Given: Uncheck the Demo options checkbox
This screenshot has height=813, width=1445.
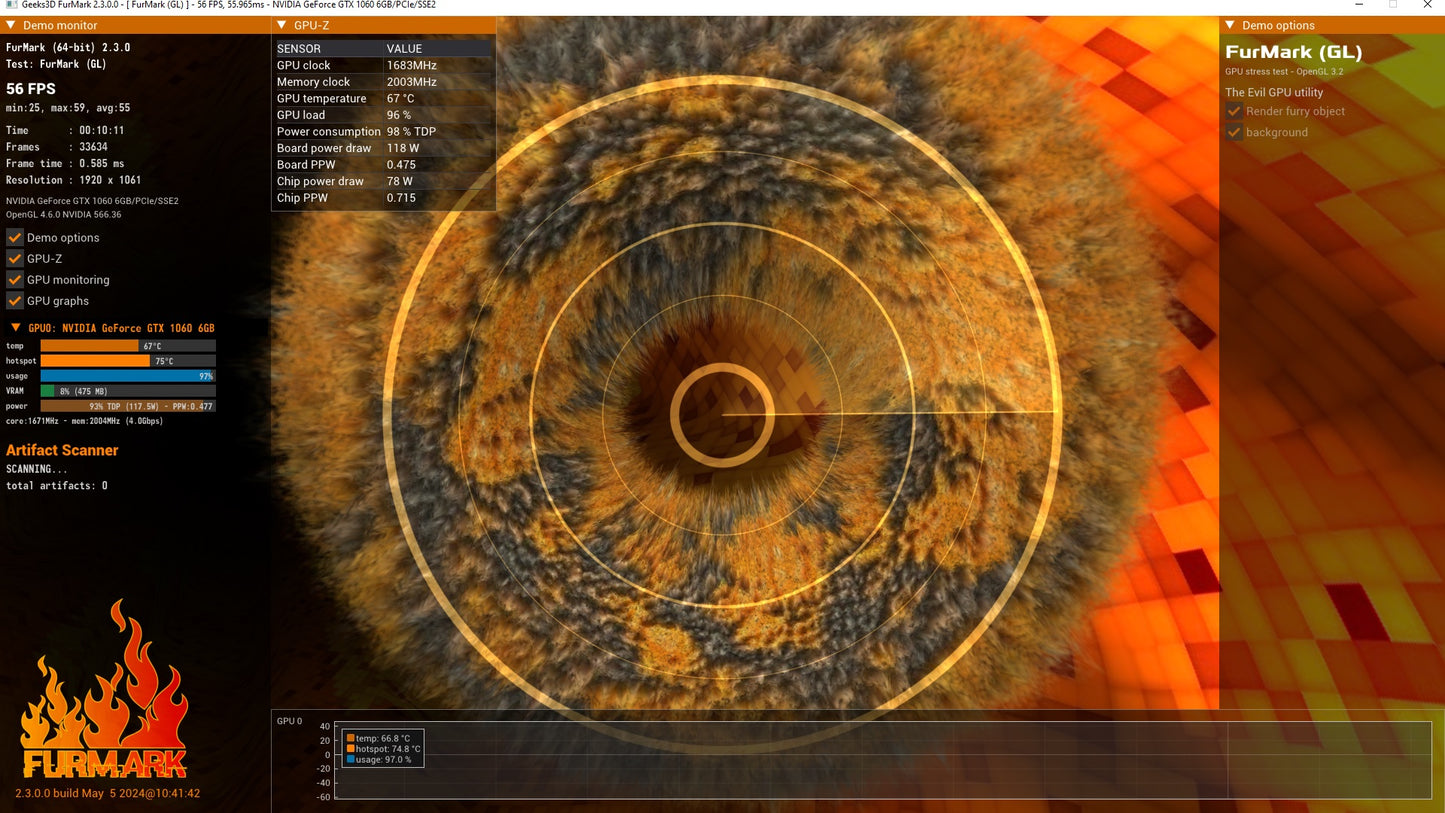Looking at the screenshot, I should [15, 238].
